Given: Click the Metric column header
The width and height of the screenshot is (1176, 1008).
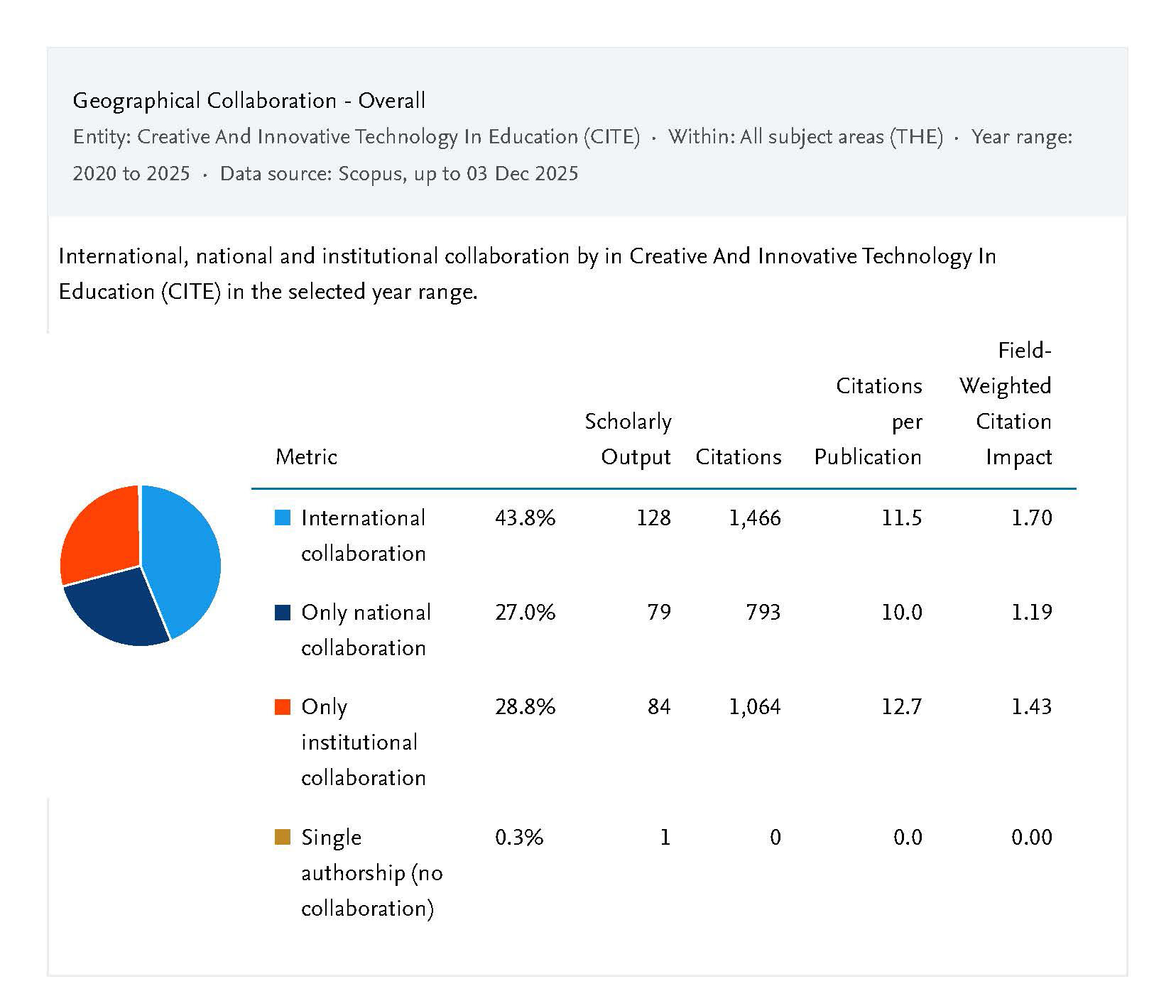Looking at the screenshot, I should point(306,456).
